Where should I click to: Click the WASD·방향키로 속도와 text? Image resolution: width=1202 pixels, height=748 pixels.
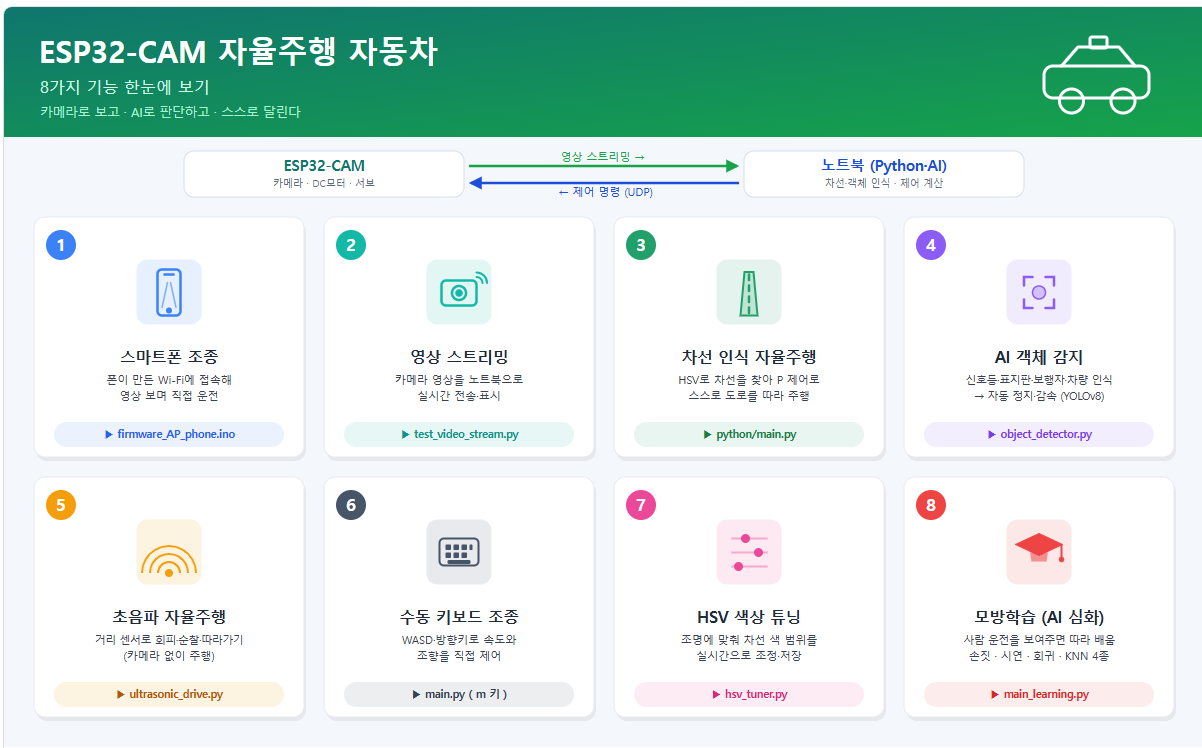(459, 640)
